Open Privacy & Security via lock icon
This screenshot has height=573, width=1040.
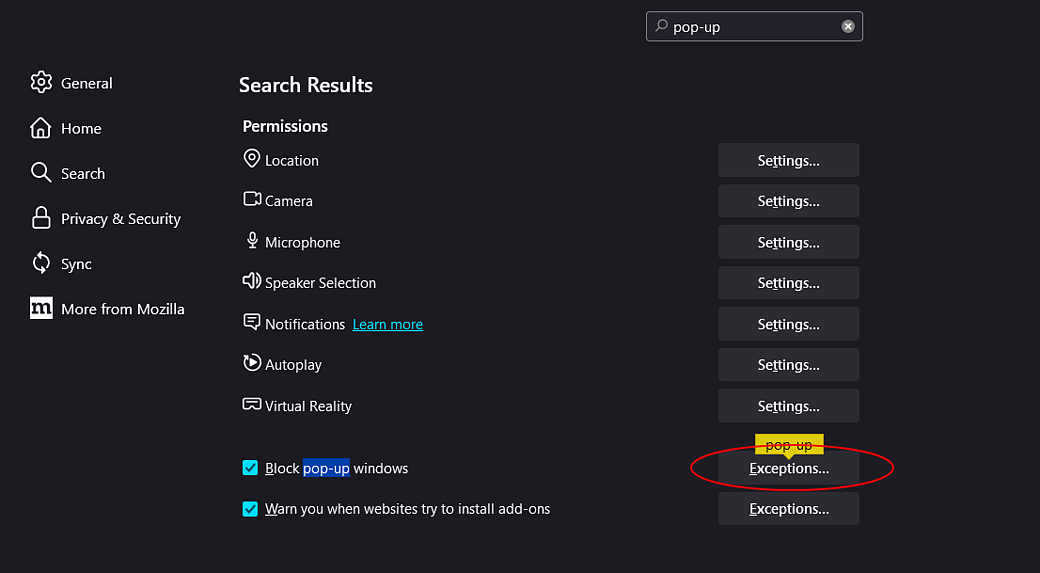click(41, 218)
